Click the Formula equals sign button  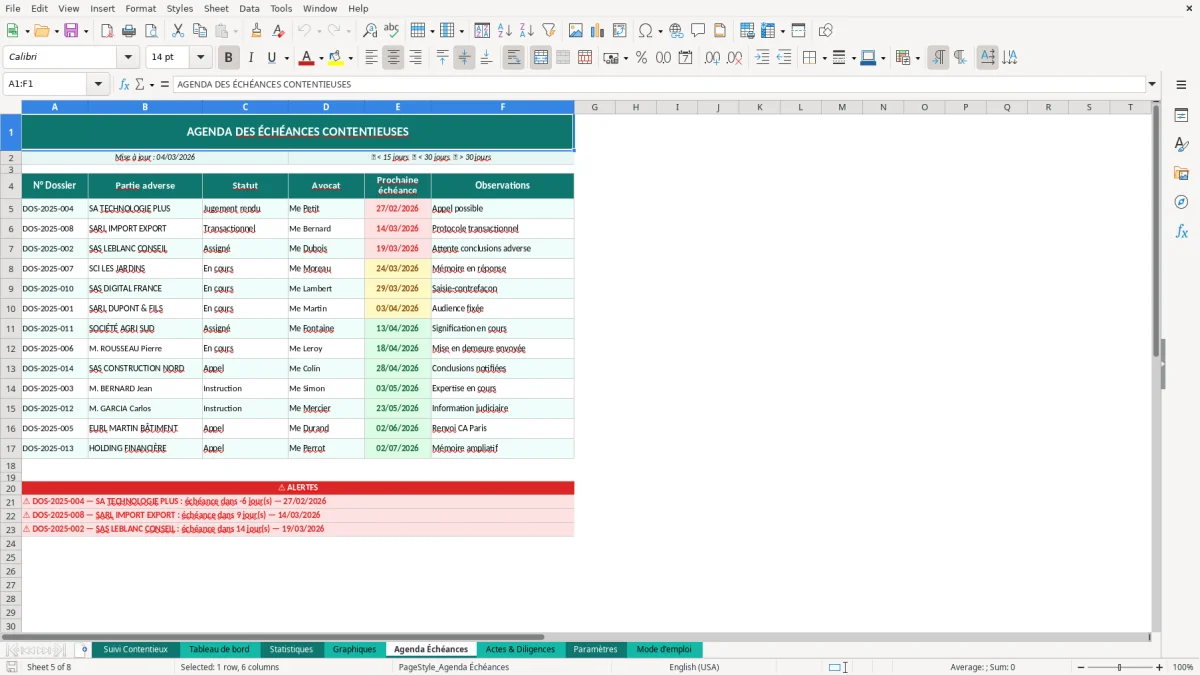tap(165, 84)
